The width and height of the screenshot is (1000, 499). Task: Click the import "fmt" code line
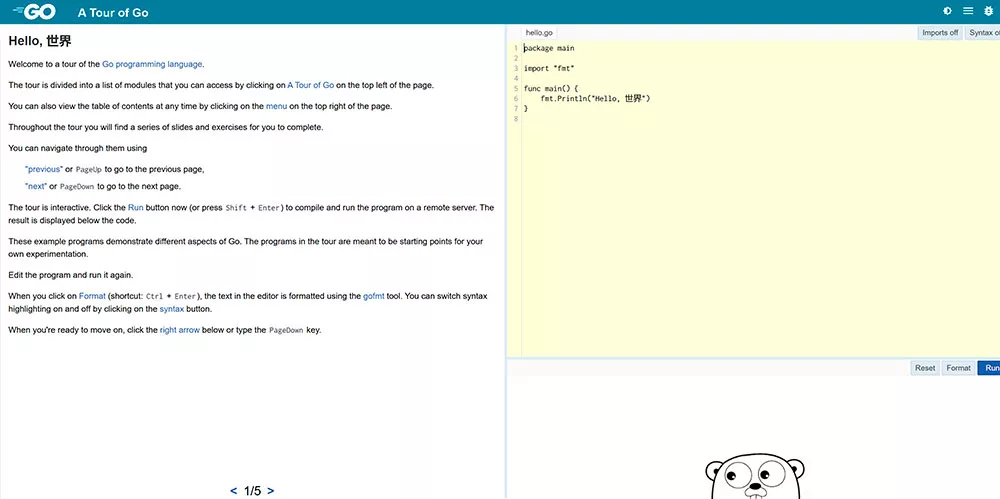click(549, 68)
